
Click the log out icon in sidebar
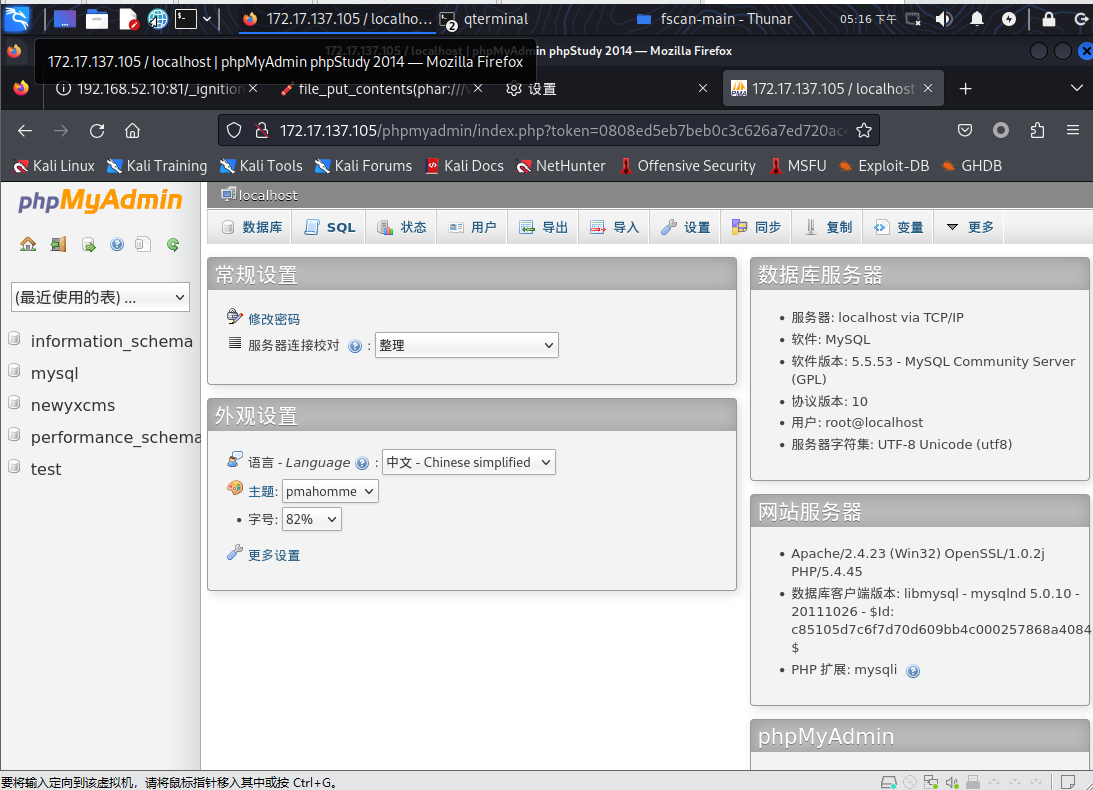[x=59, y=244]
